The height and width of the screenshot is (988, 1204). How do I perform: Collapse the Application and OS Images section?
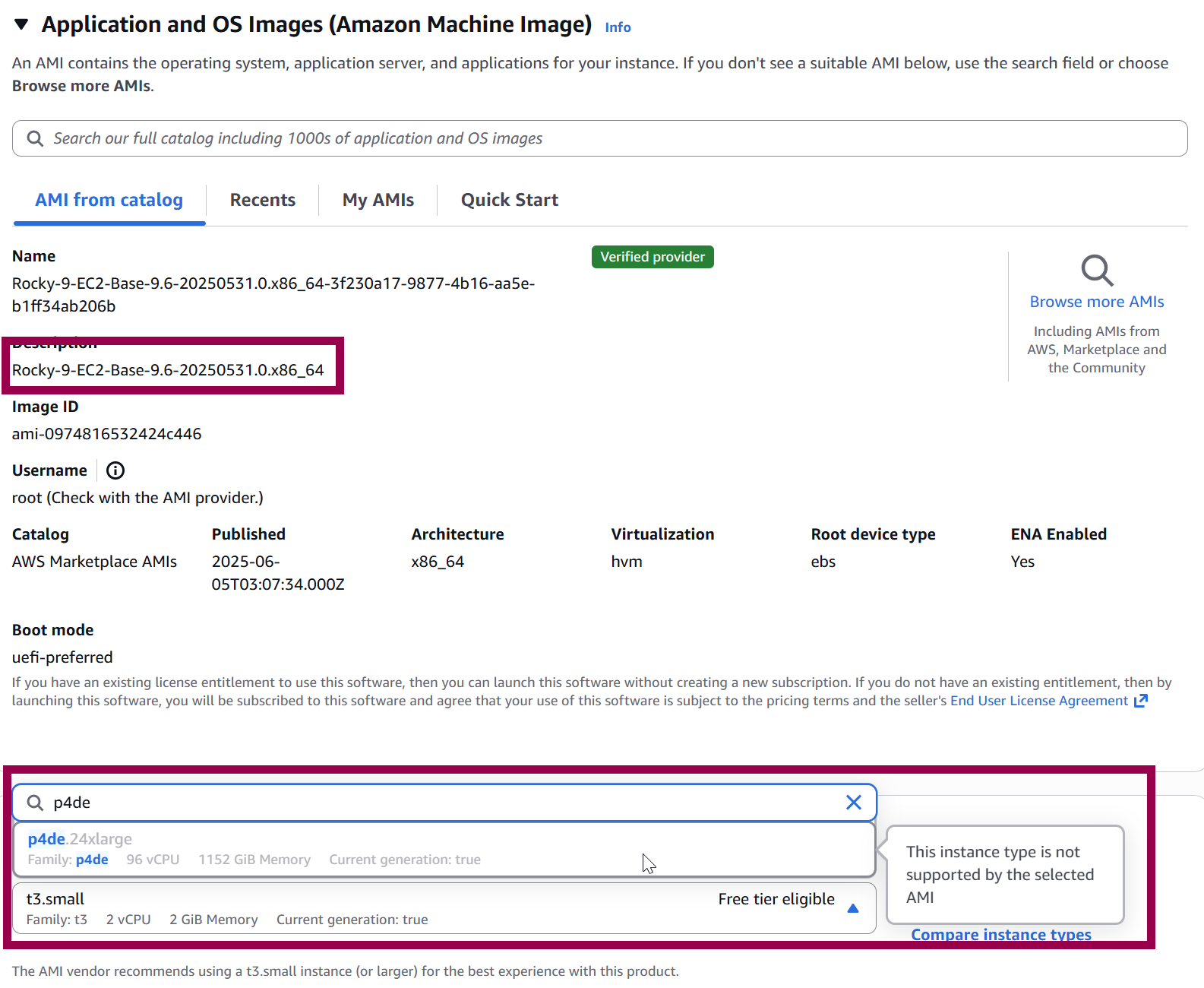(x=21, y=25)
